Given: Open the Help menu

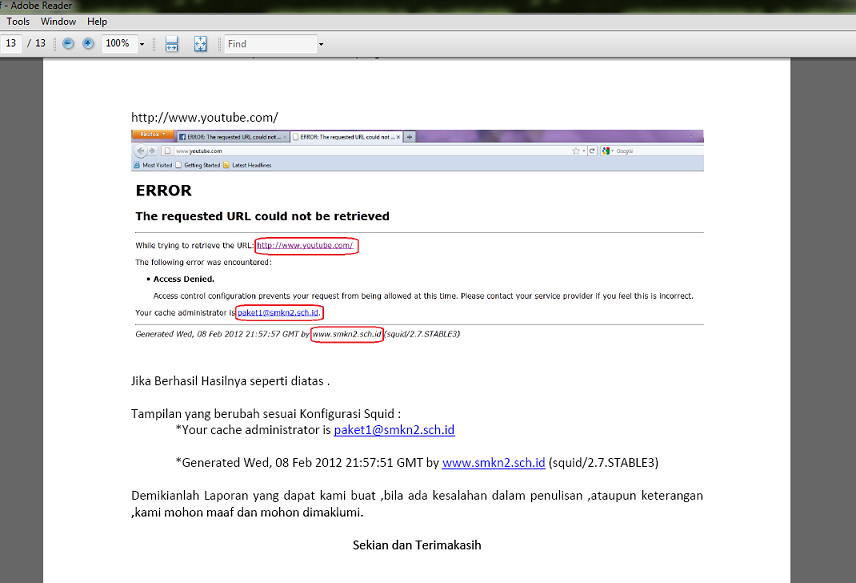Looking at the screenshot, I should [x=97, y=21].
